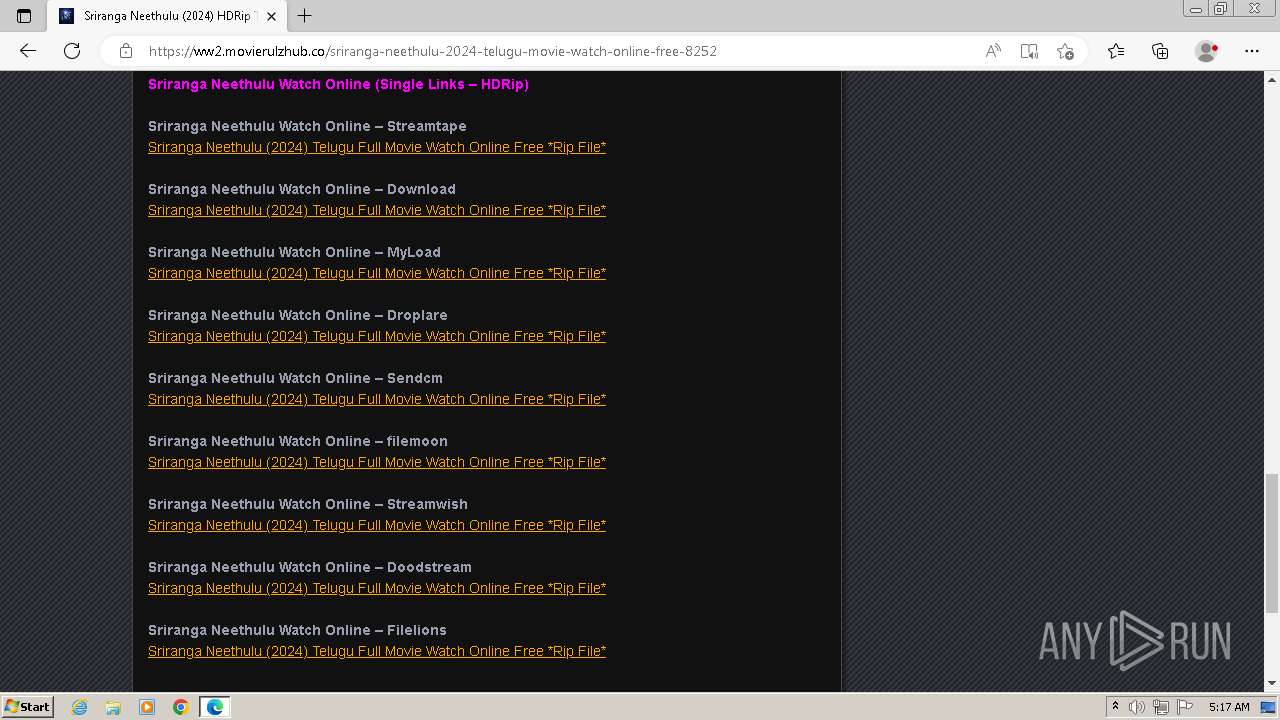Click 'Sriranga Neethulu Watch Online – Streamtape' text

[307, 126]
